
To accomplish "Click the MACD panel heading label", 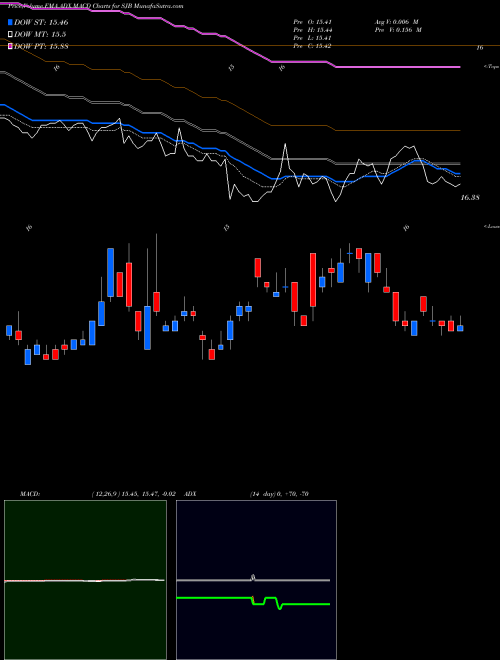I will coord(30,494).
